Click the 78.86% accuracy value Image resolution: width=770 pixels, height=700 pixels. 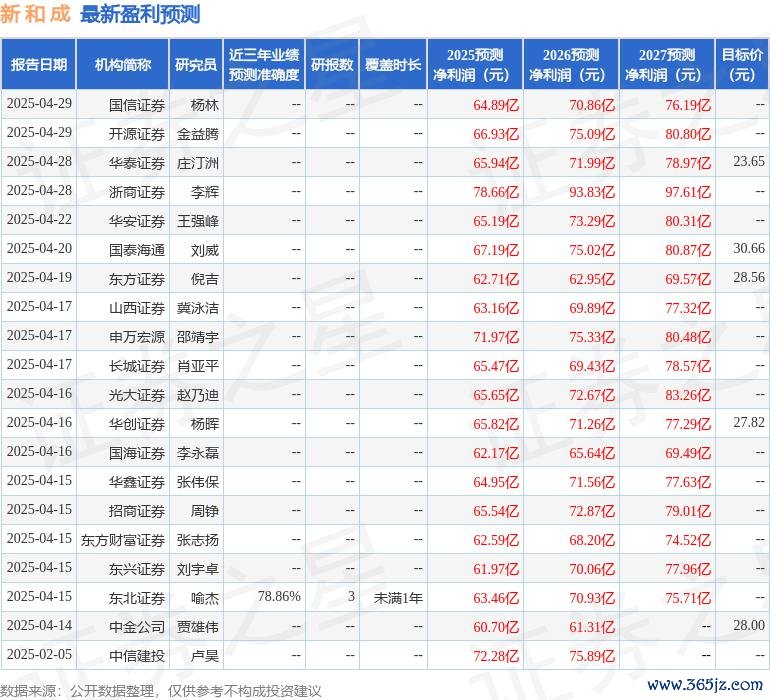click(279, 596)
